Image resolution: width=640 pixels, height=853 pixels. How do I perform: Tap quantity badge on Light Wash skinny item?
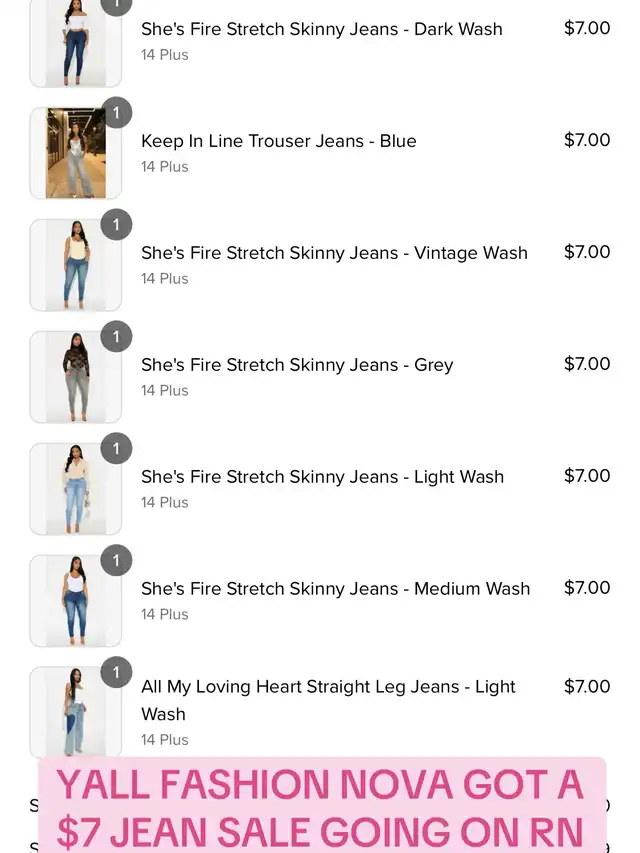[116, 449]
